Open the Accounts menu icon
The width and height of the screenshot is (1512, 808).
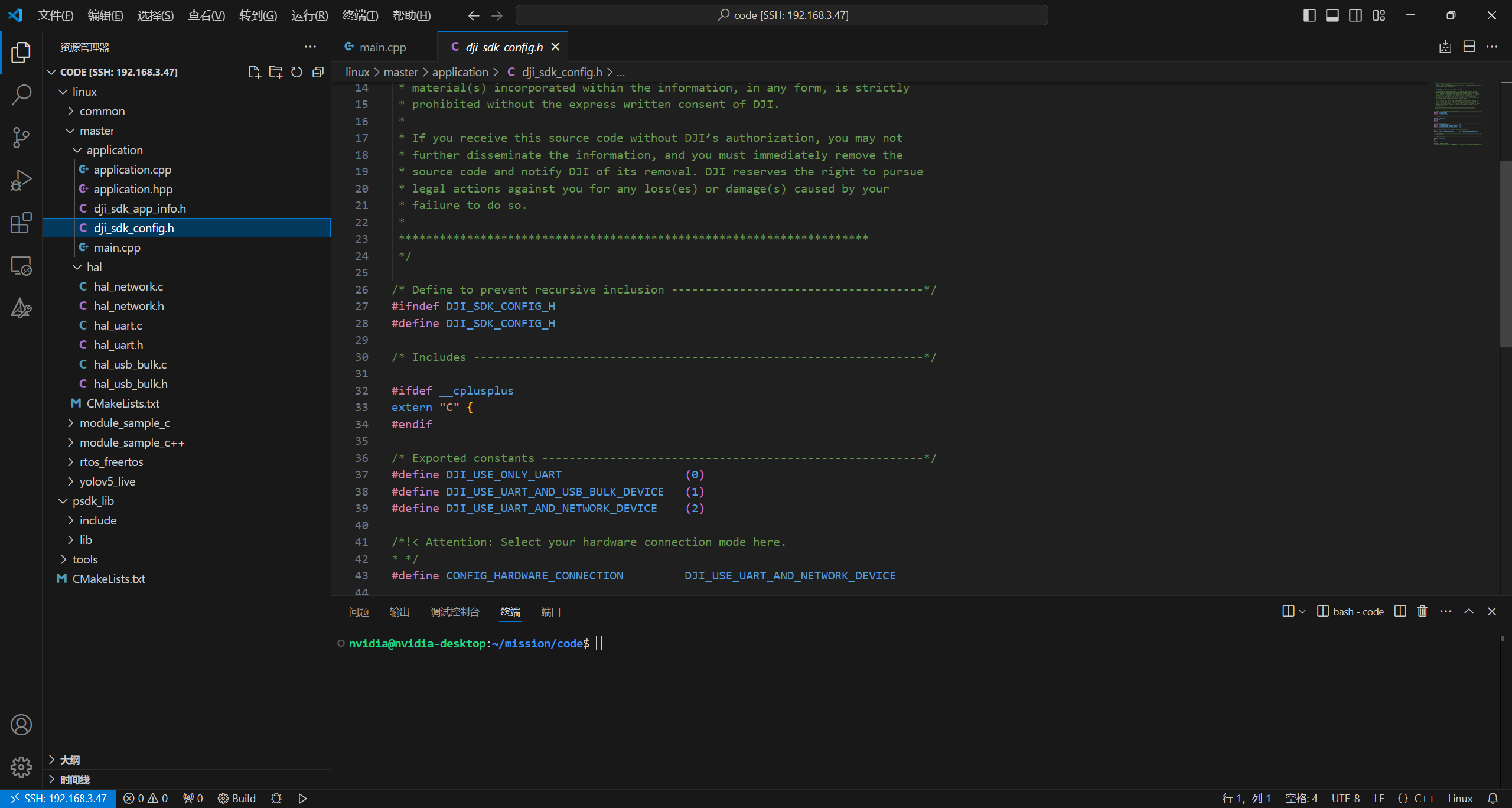(21, 725)
